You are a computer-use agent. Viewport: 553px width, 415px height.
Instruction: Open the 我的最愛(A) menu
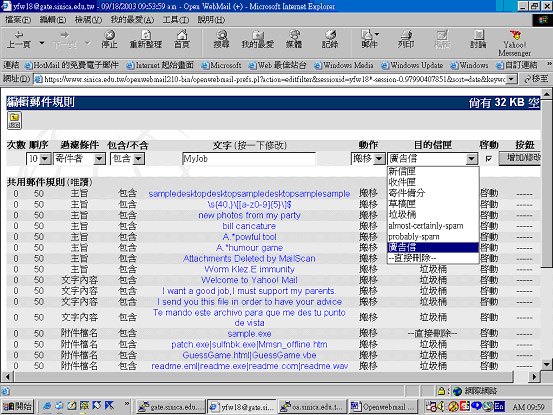132,20
